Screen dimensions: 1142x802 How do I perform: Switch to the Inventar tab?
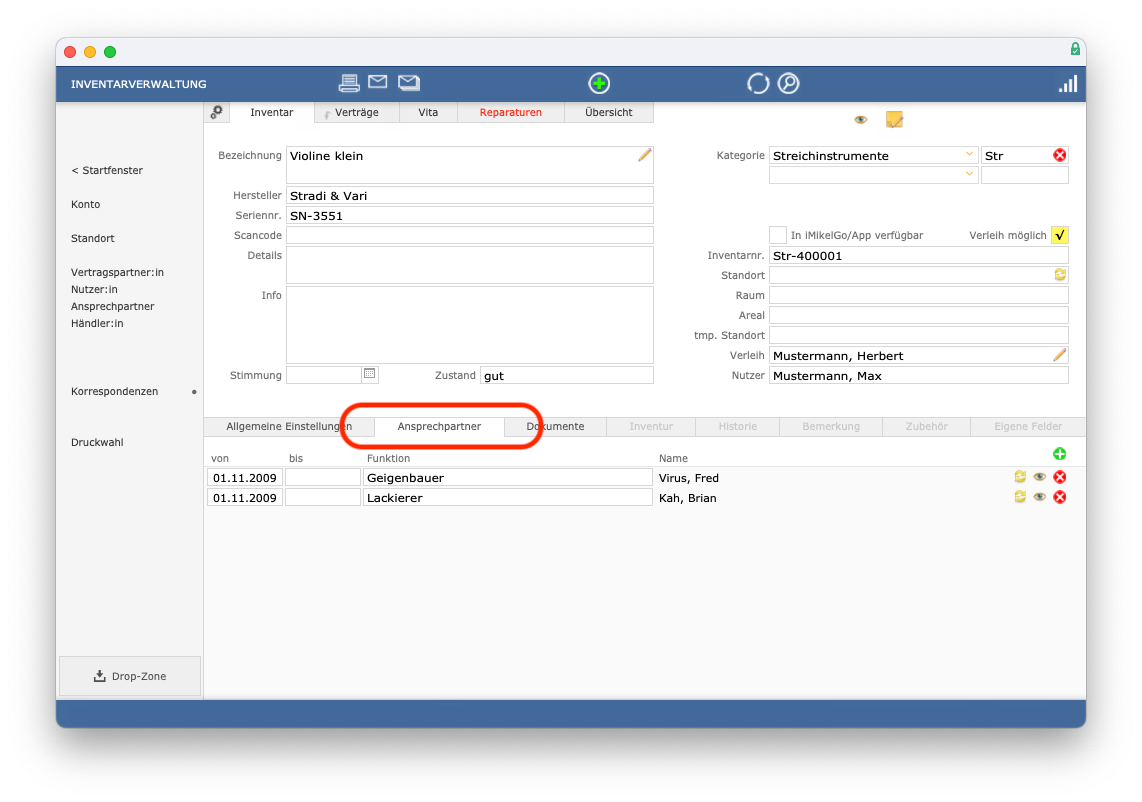click(271, 112)
